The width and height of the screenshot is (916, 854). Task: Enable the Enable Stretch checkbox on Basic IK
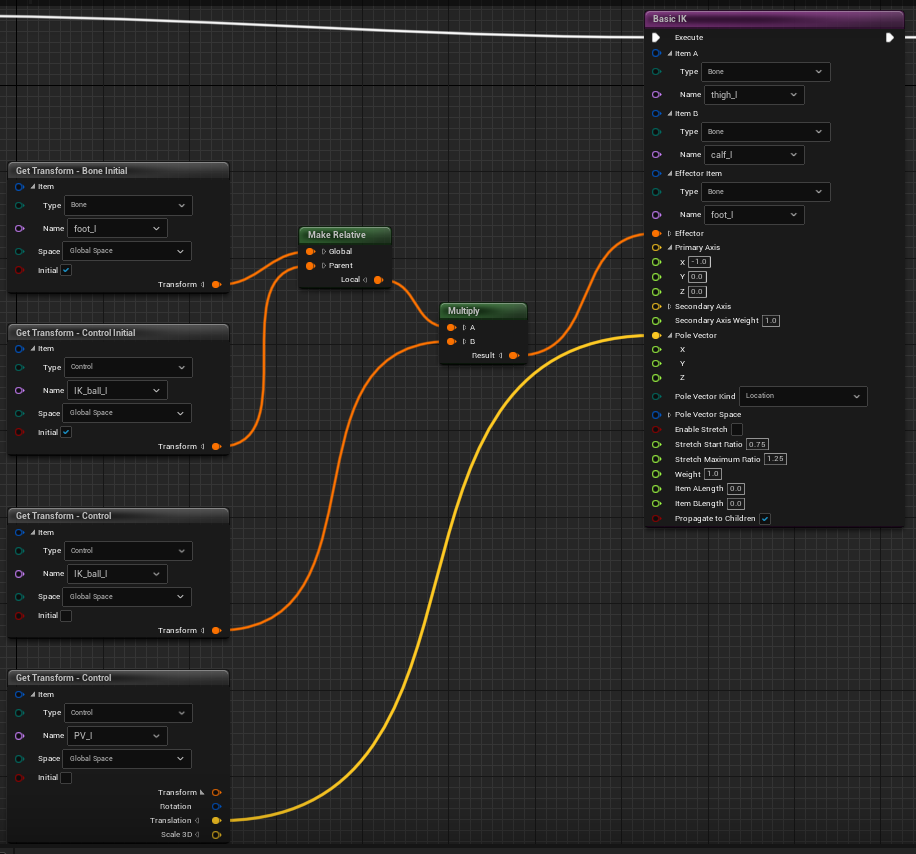(733, 429)
